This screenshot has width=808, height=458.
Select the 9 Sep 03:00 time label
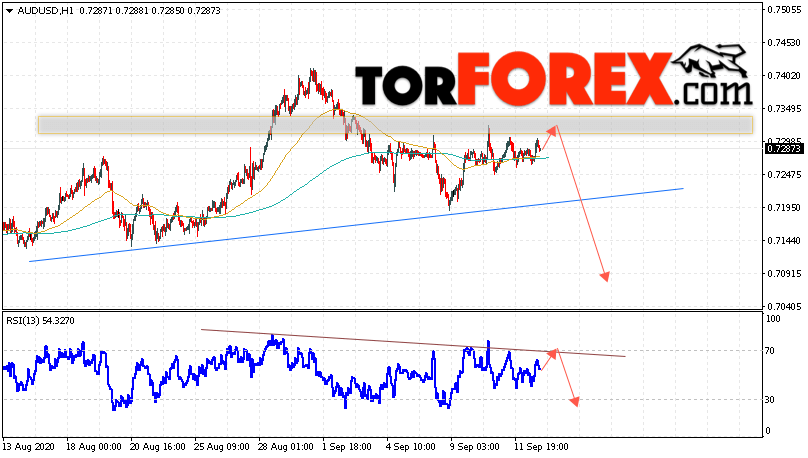[474, 447]
